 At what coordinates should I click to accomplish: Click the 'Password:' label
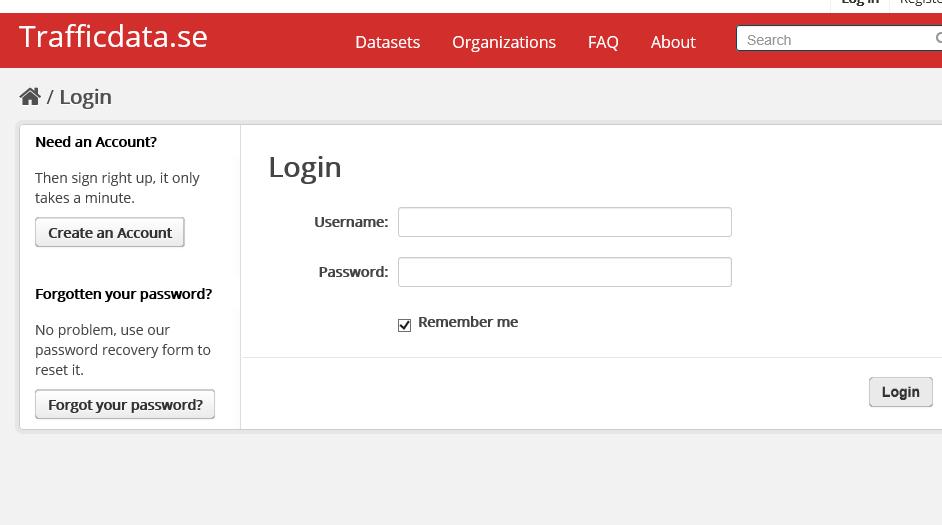[353, 272]
